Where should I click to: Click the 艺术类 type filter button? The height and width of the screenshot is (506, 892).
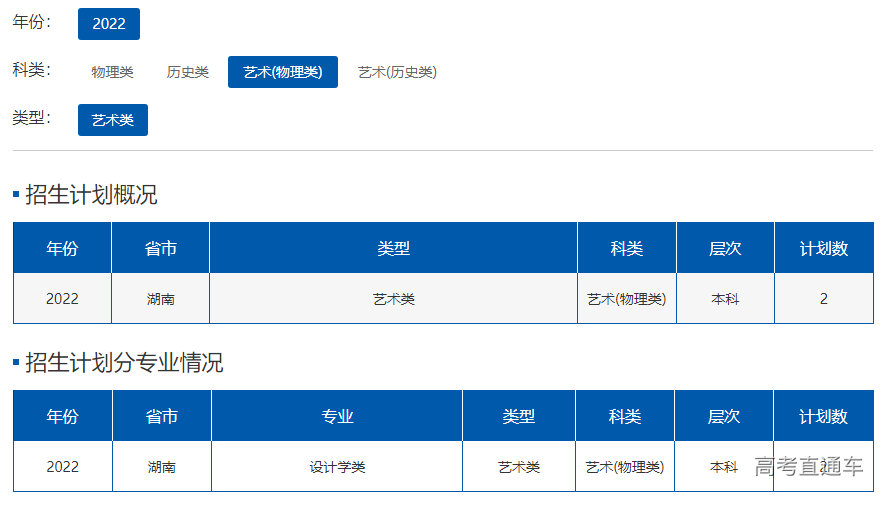[x=112, y=120]
